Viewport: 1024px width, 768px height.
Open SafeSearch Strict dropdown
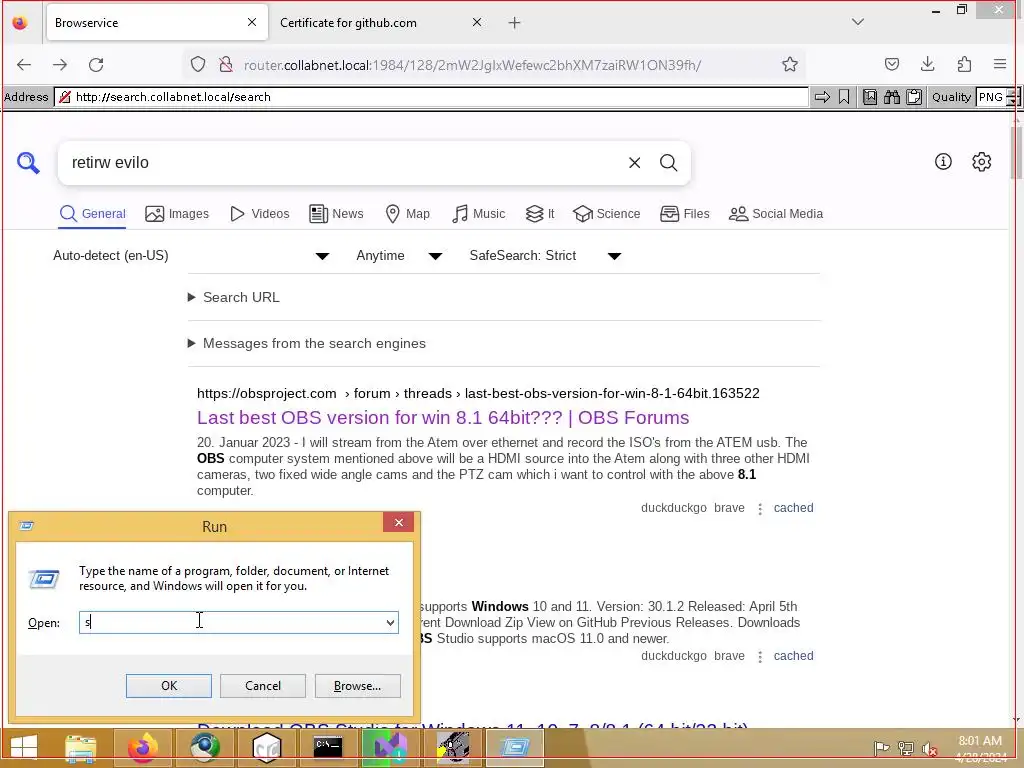(545, 256)
